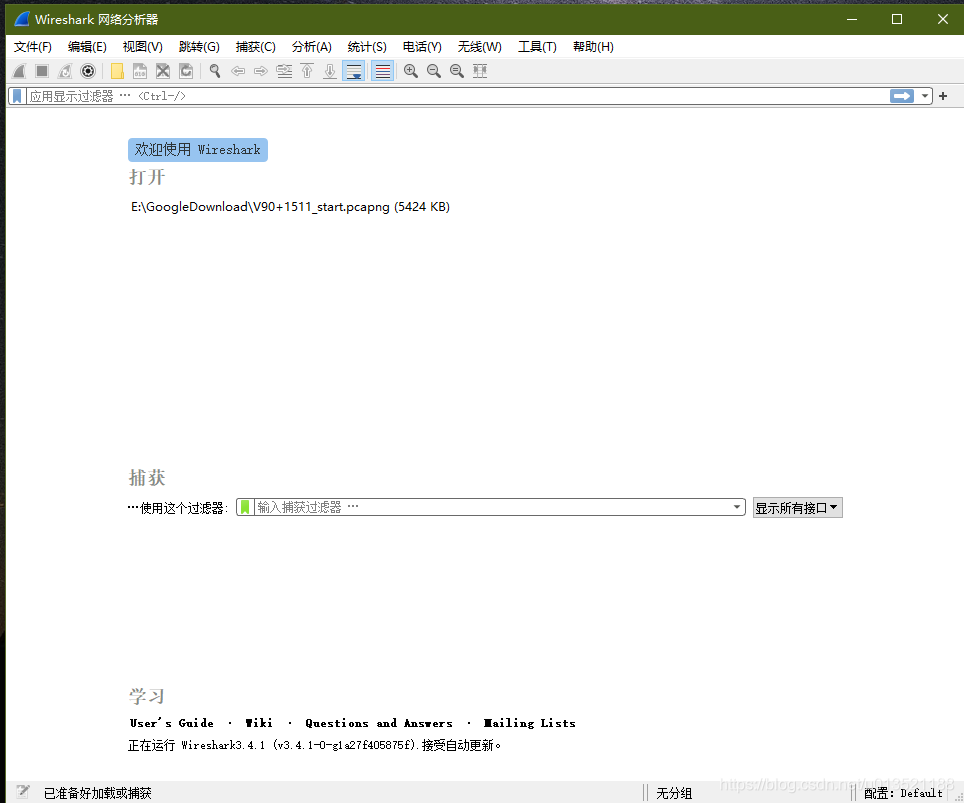Click the Wireshark version text line
The image size is (964, 803).
tap(314, 745)
